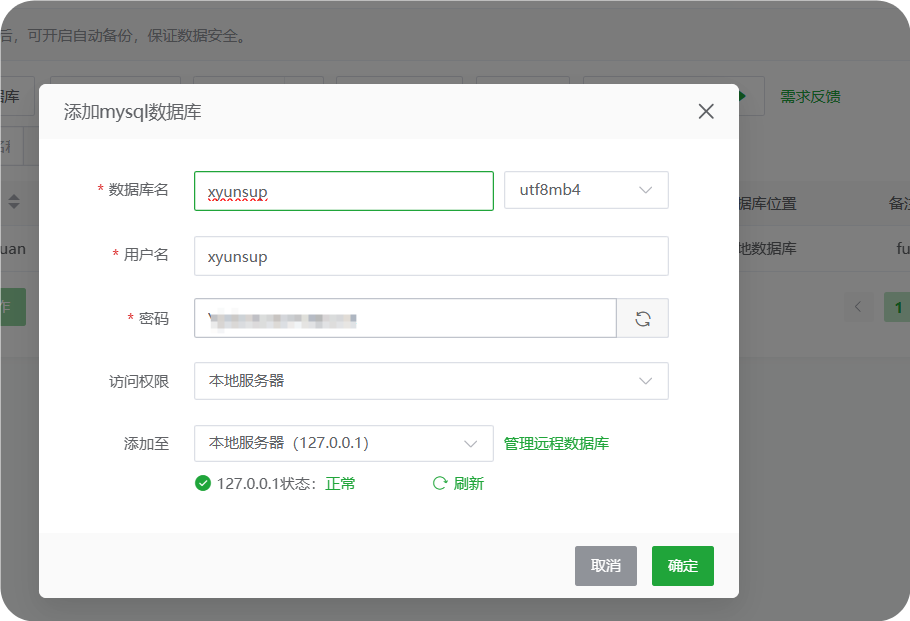Click the previous-page chevron in the pagination
The image size is (910, 621).
(x=856, y=307)
